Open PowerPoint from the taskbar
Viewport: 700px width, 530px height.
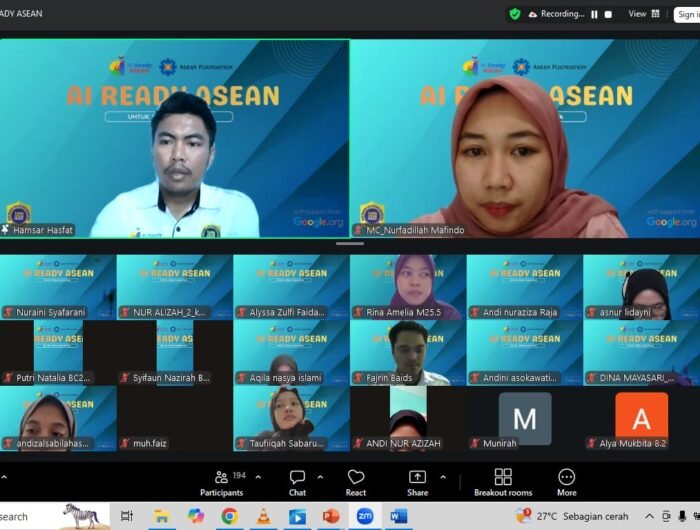coord(331,516)
